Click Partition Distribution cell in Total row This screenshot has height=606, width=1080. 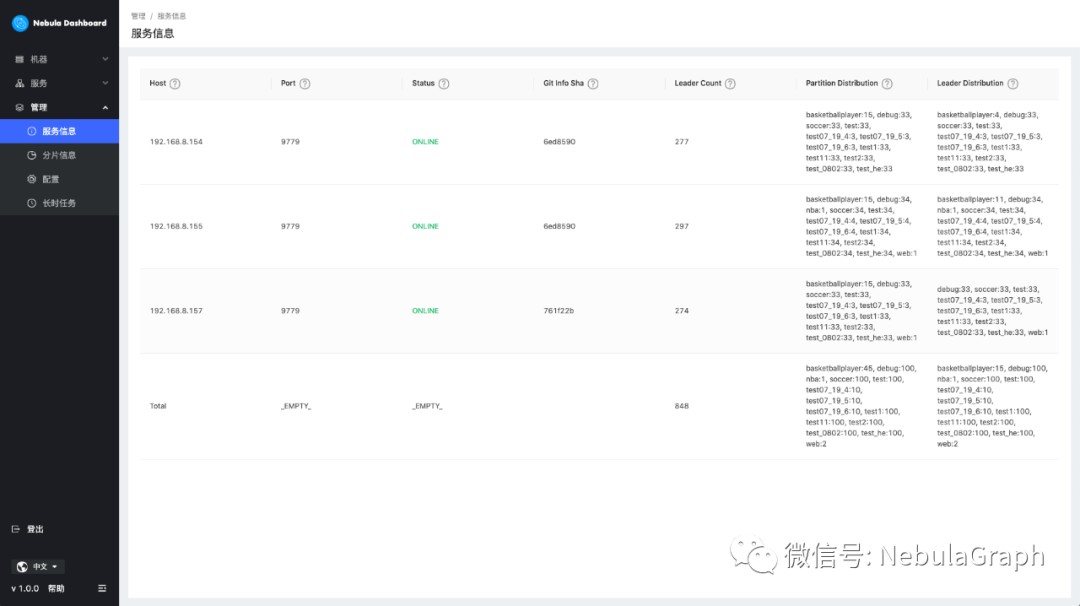[x=861, y=406]
